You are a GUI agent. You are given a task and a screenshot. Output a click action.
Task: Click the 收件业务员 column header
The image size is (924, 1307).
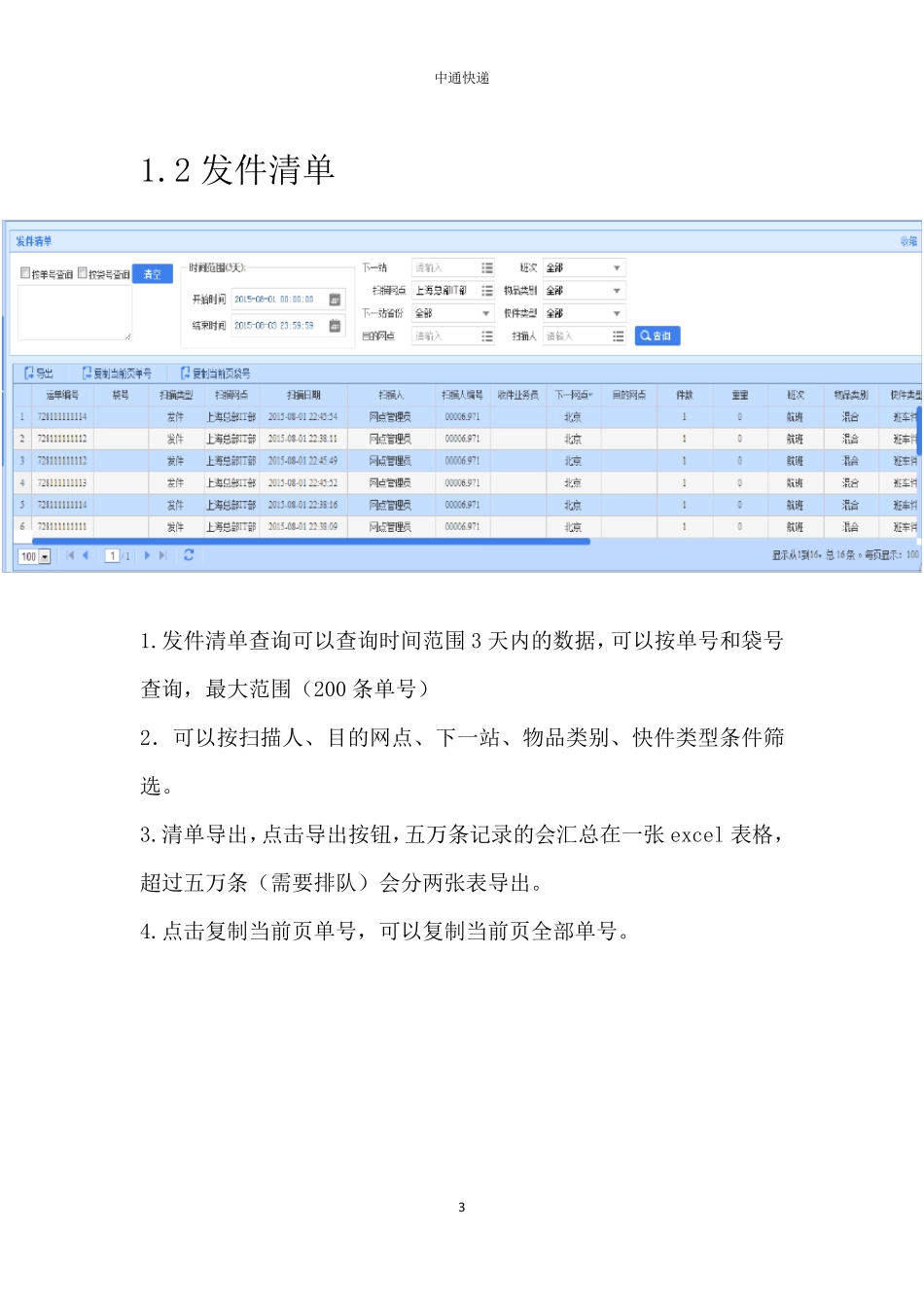pyautogui.click(x=517, y=395)
